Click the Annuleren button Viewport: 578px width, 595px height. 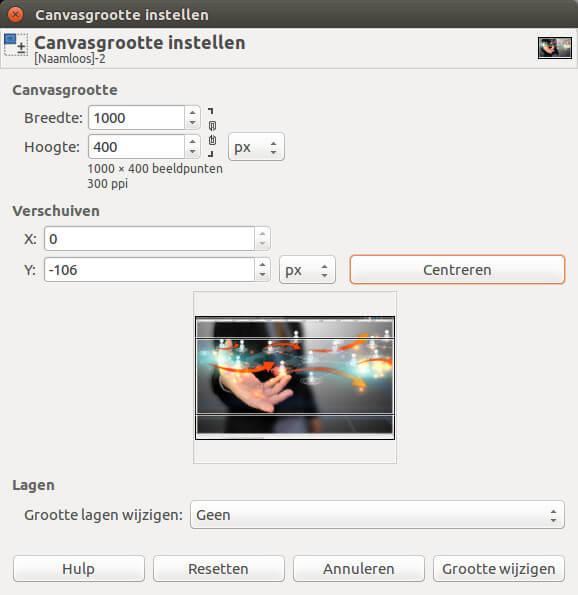[x=359, y=569]
